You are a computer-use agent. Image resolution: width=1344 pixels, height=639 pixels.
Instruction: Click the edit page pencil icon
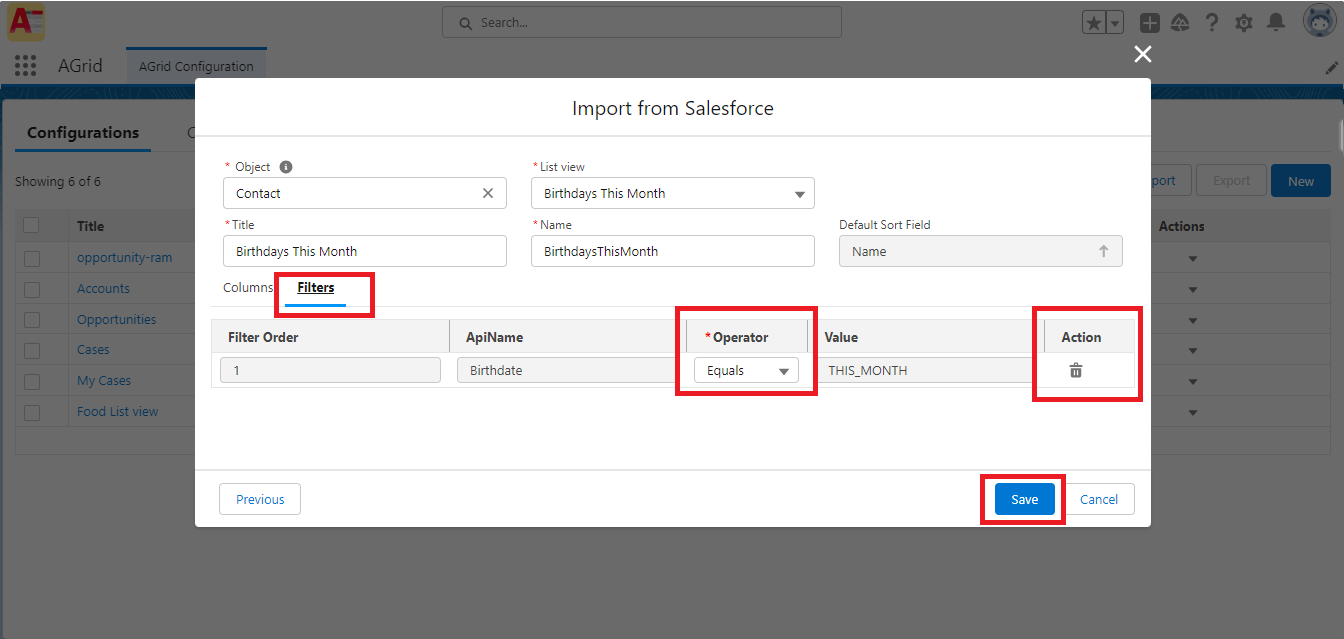1331,68
